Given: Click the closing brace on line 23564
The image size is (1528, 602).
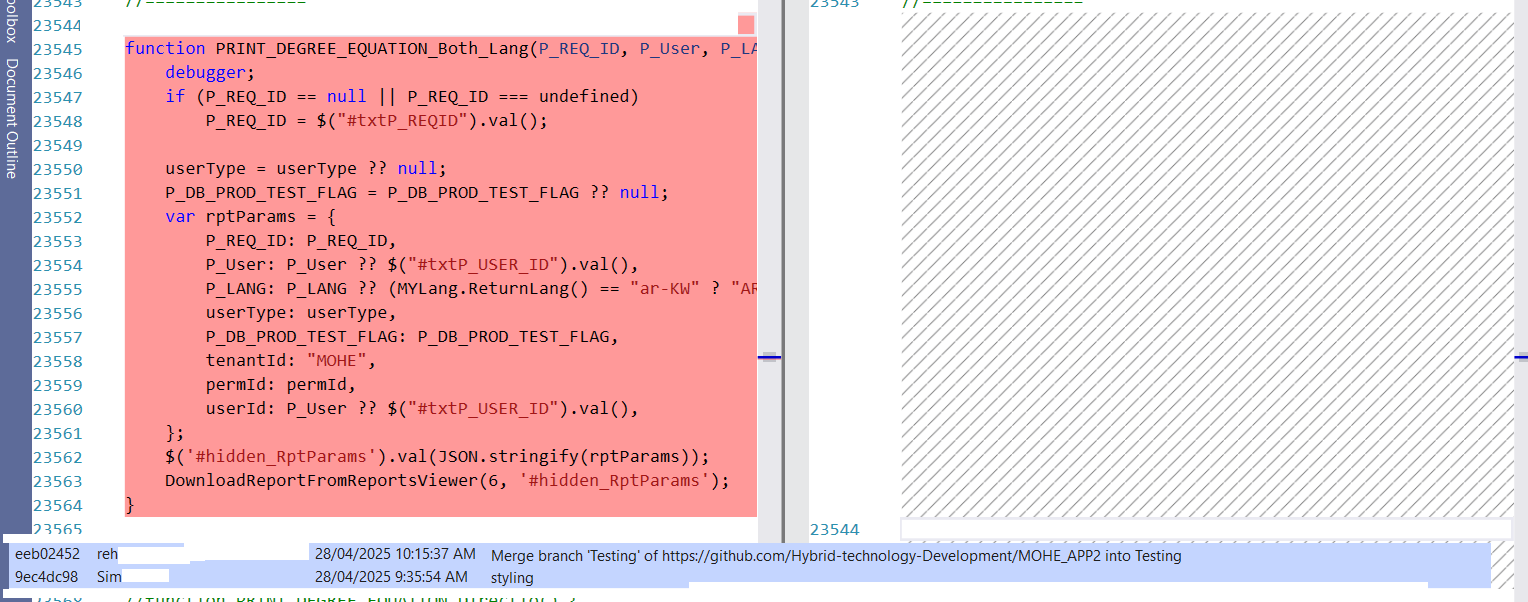Looking at the screenshot, I should 130,505.
